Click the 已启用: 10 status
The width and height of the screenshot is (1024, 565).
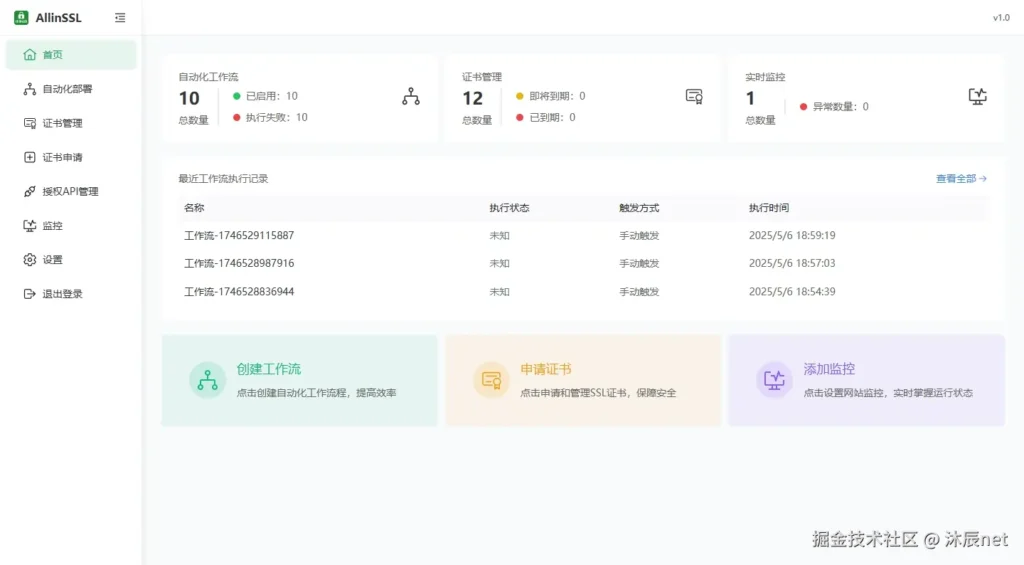coord(265,96)
